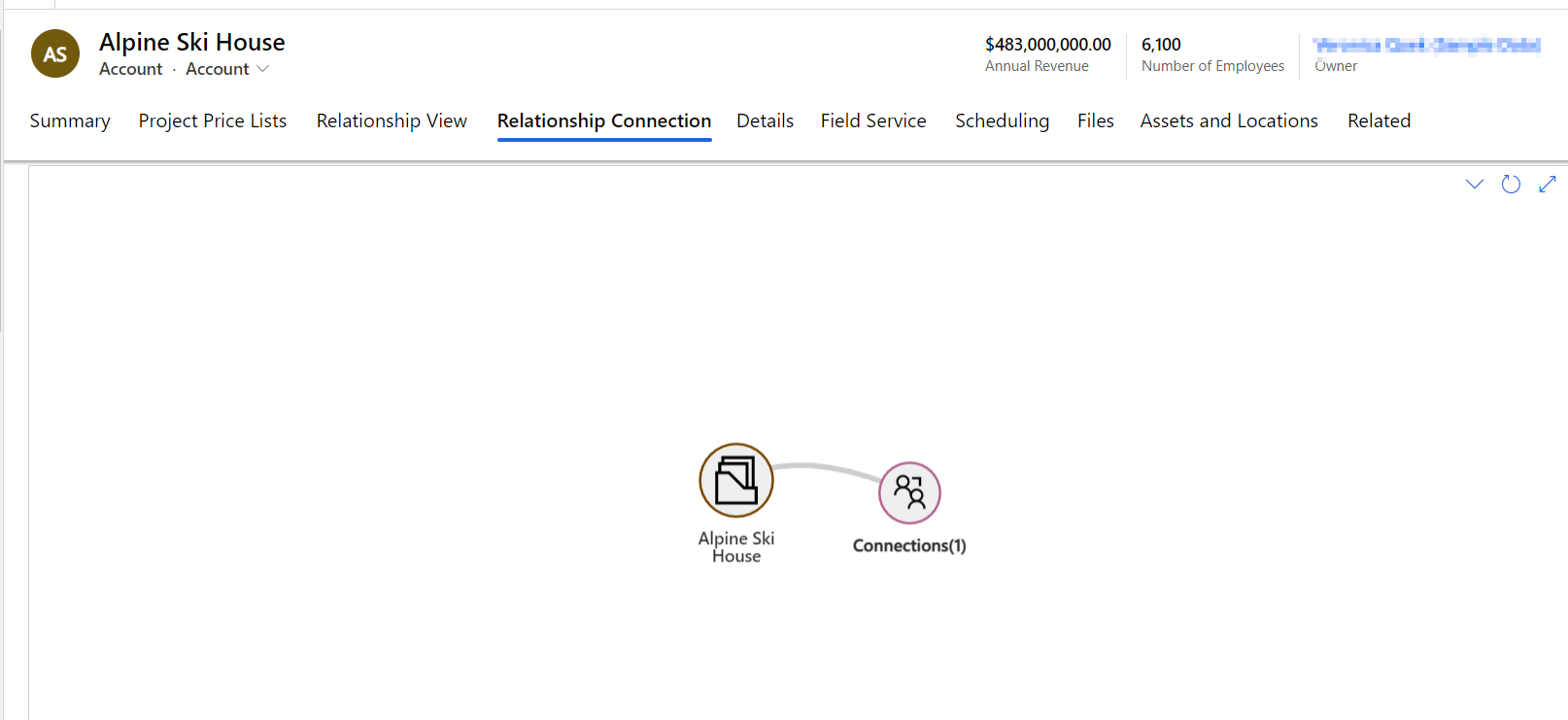This screenshot has width=1568, height=720.
Task: Click the Owner label
Action: pyautogui.click(x=1336, y=66)
